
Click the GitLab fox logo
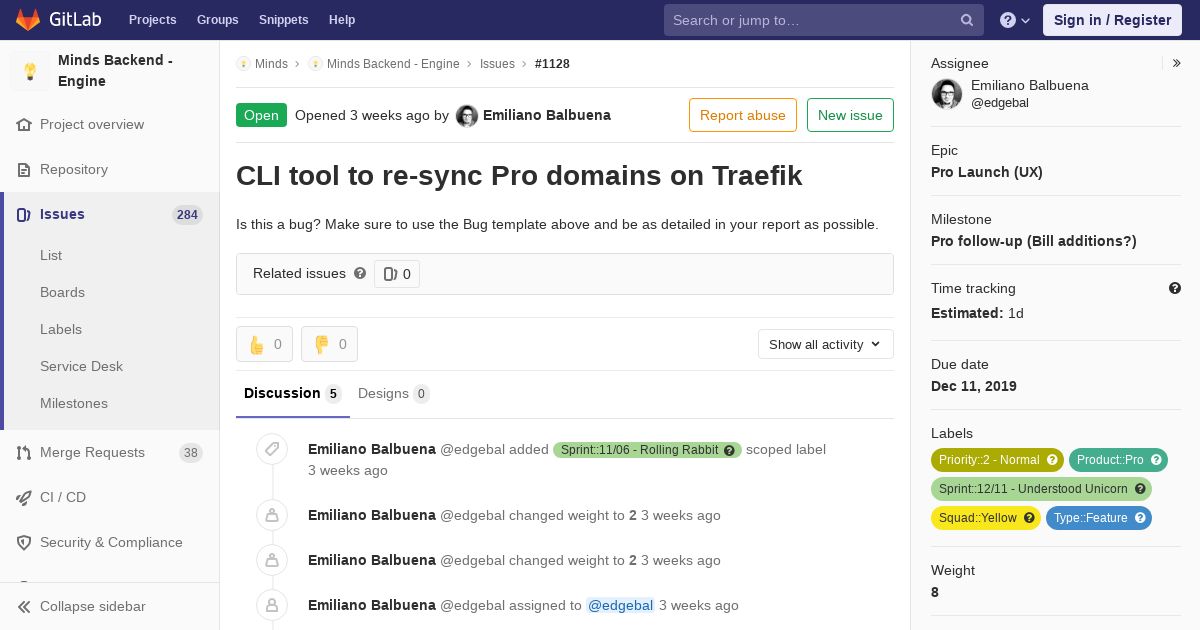(x=28, y=20)
